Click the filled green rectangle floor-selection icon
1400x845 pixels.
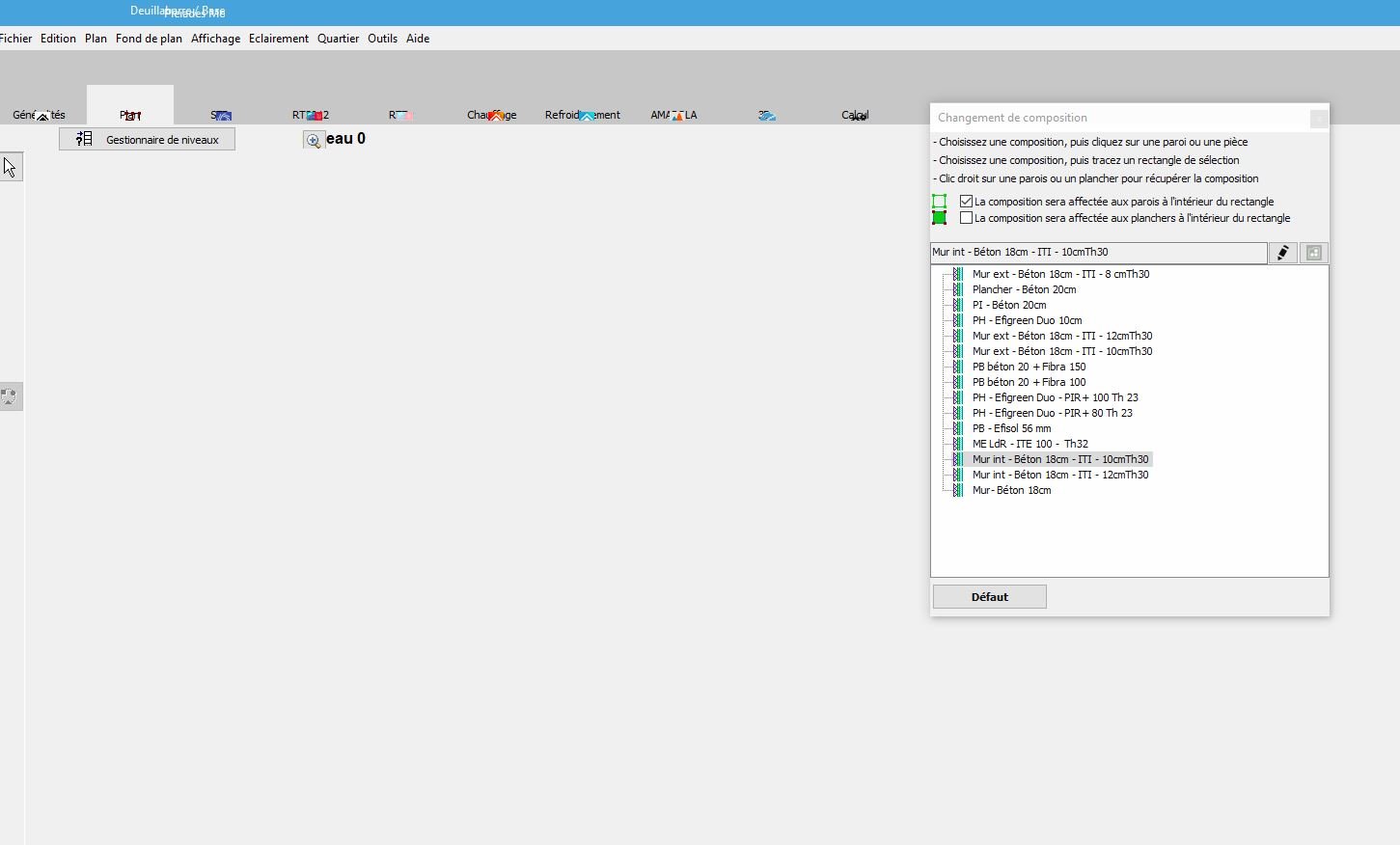tap(939, 218)
